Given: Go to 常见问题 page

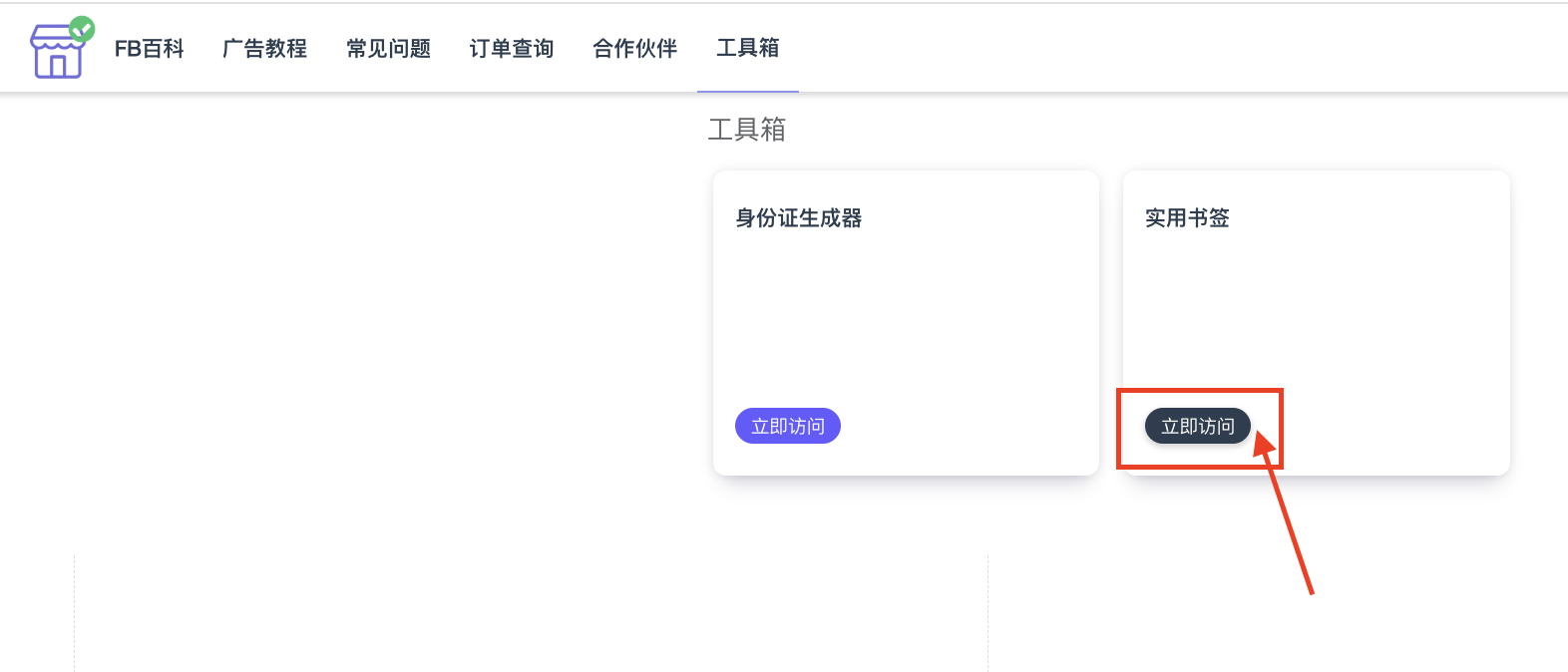Looking at the screenshot, I should pyautogui.click(x=389, y=48).
